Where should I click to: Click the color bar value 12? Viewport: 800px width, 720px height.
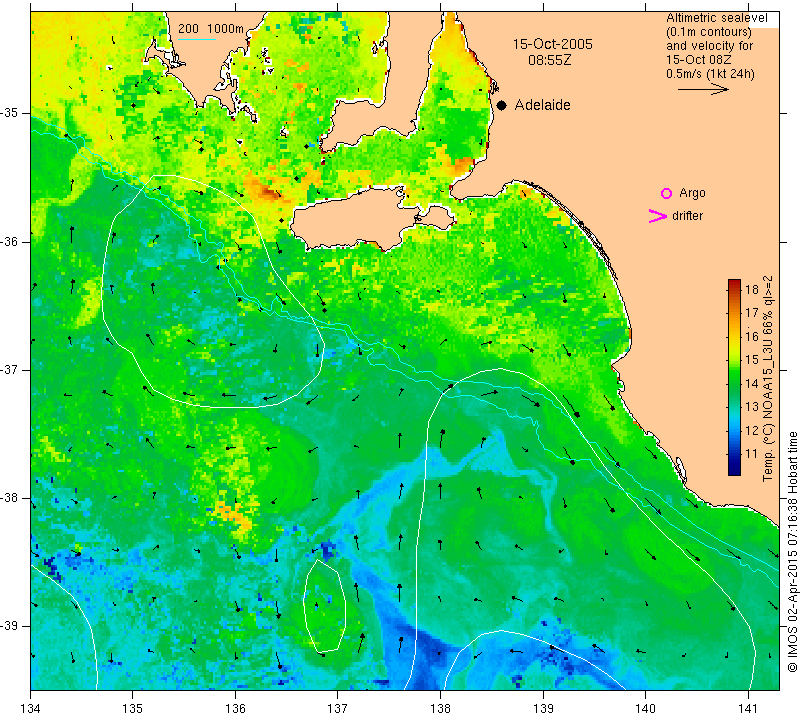(752, 430)
